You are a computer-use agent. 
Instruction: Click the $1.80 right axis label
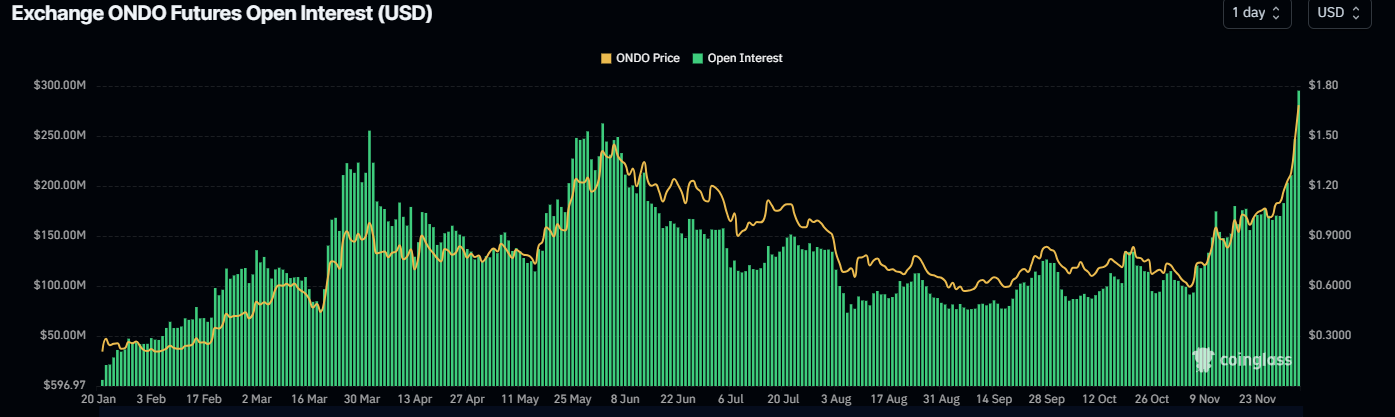point(1322,86)
